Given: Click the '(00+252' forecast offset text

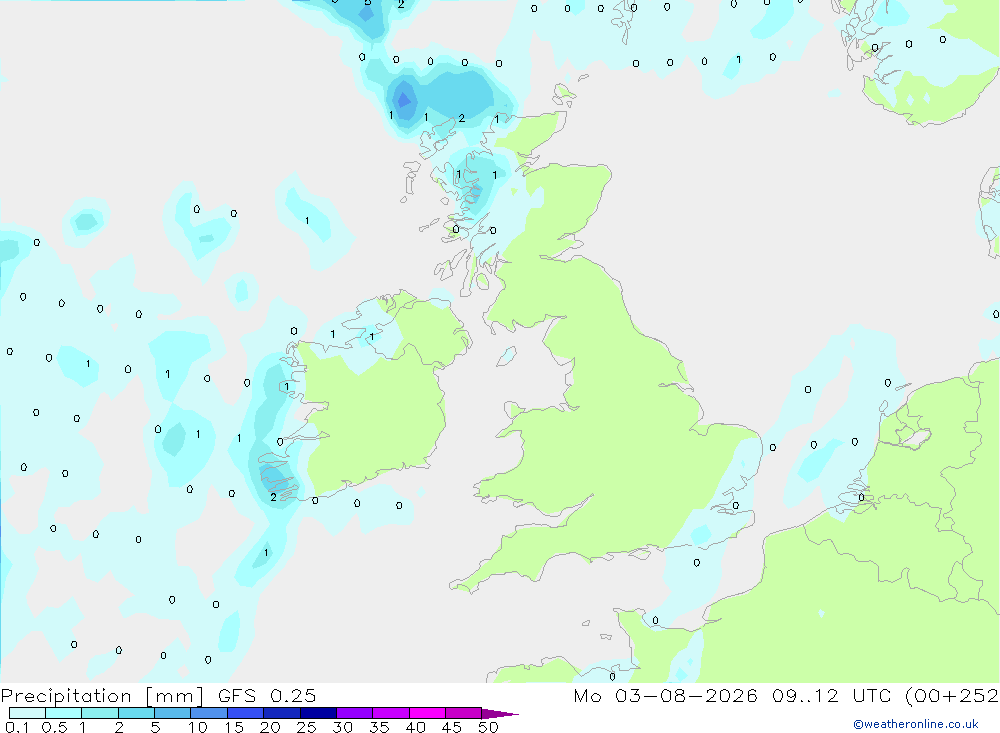Looking at the screenshot, I should pyautogui.click(x=952, y=696).
